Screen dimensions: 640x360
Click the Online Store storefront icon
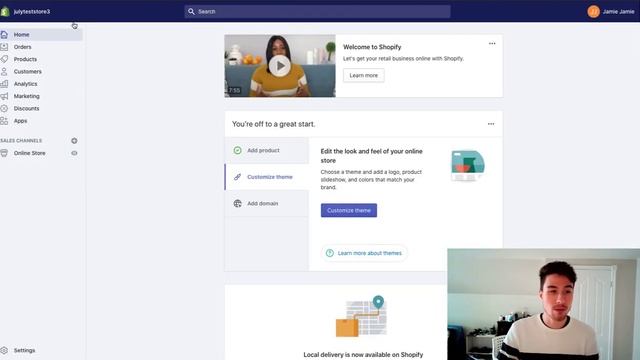point(4,153)
